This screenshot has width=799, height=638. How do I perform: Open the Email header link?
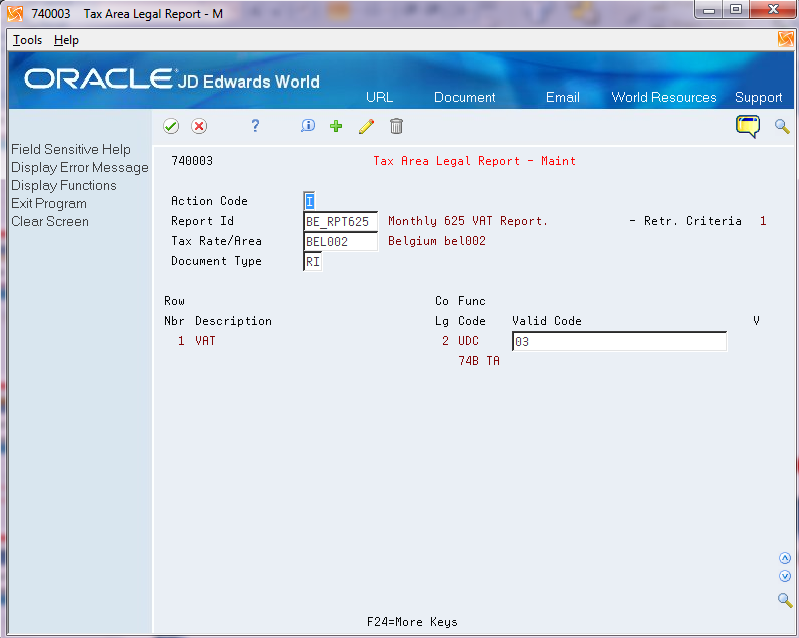(x=563, y=97)
